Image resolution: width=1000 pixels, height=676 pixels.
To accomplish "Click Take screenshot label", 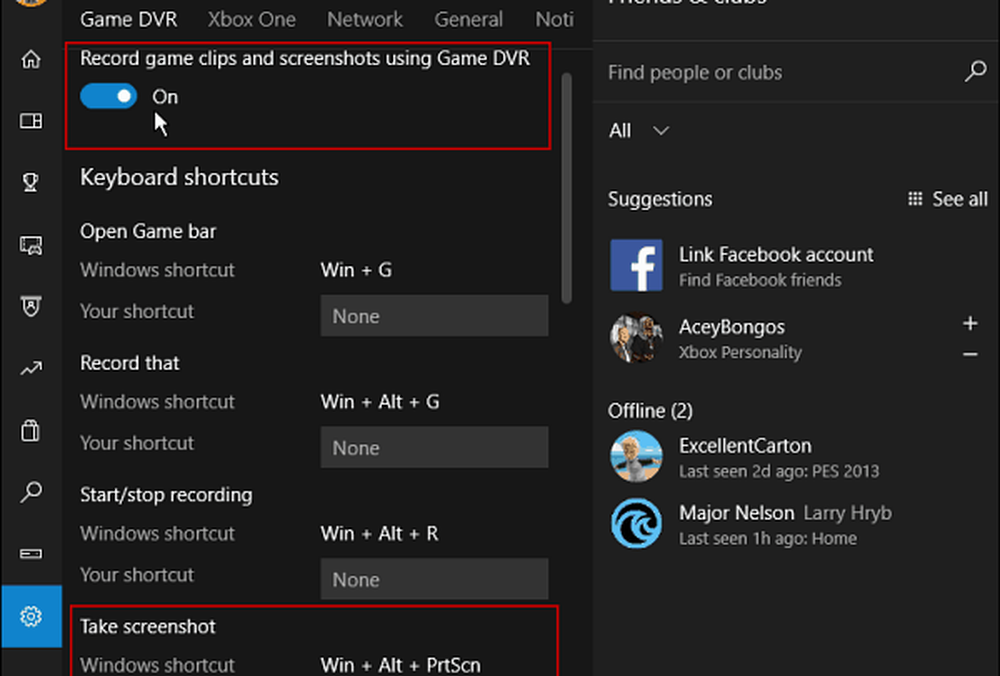I will click(x=148, y=627).
